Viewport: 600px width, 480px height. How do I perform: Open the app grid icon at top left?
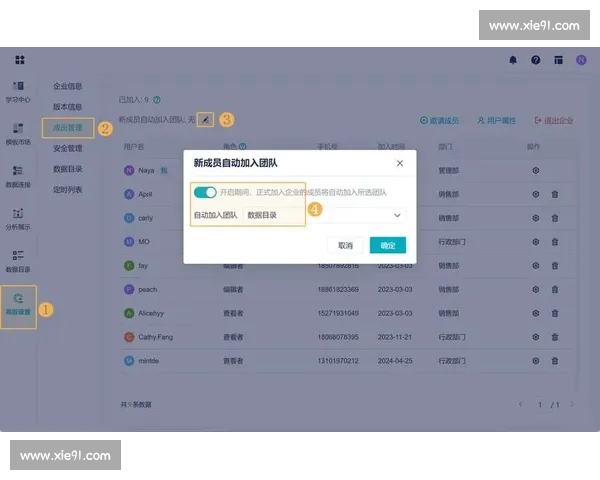coord(20,60)
